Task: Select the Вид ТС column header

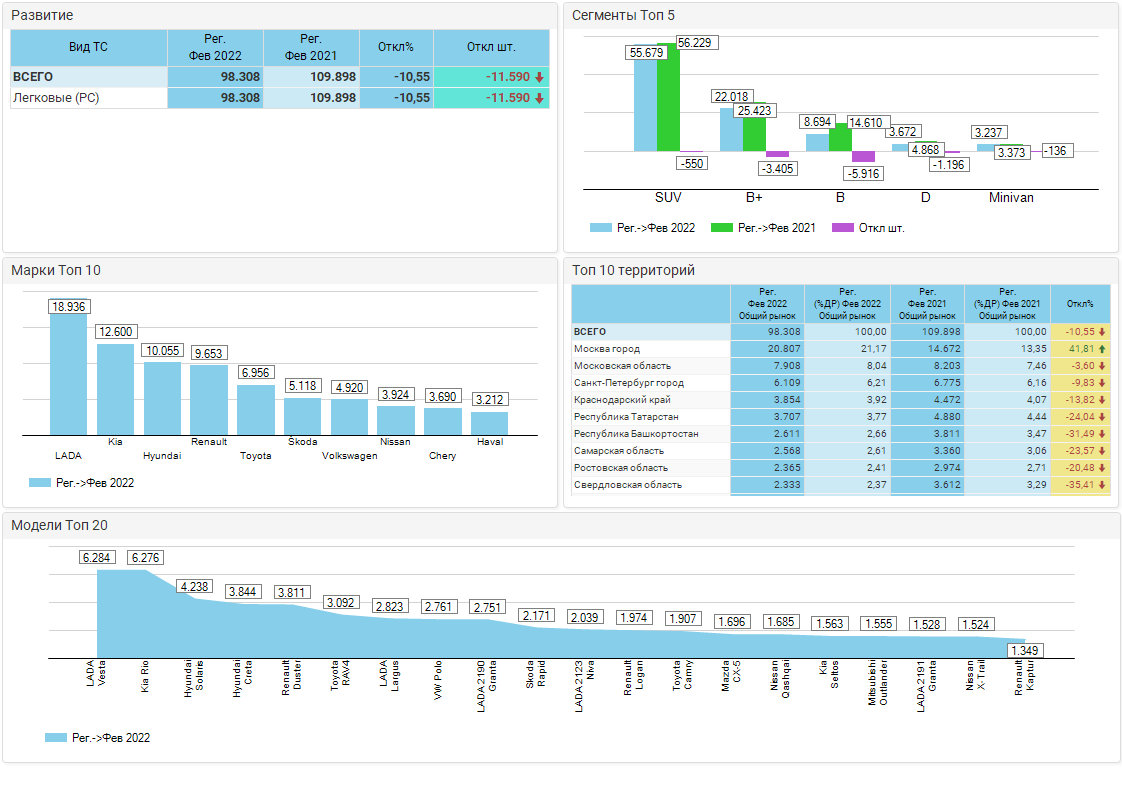Action: click(89, 47)
